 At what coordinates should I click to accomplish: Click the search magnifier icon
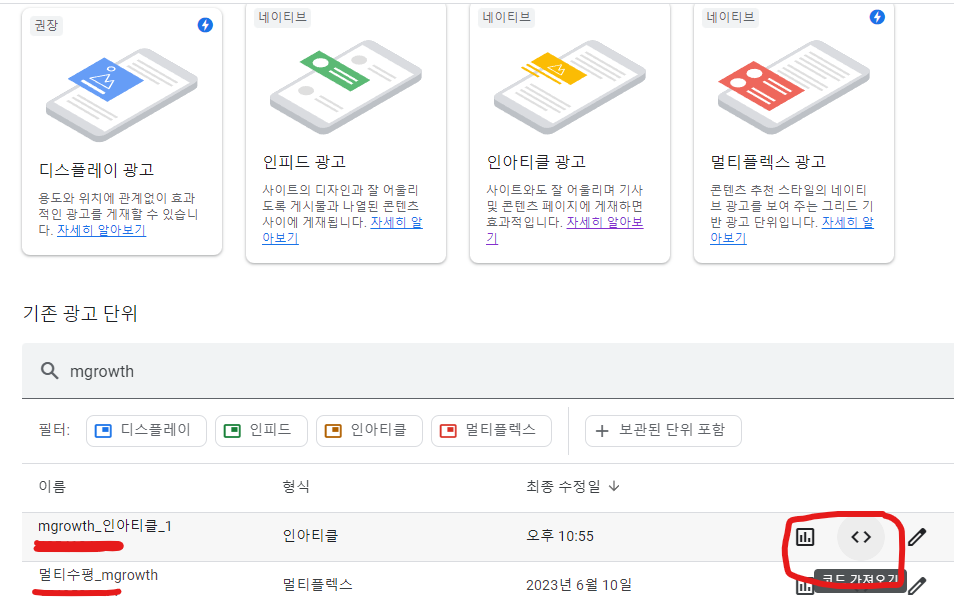pos(50,370)
